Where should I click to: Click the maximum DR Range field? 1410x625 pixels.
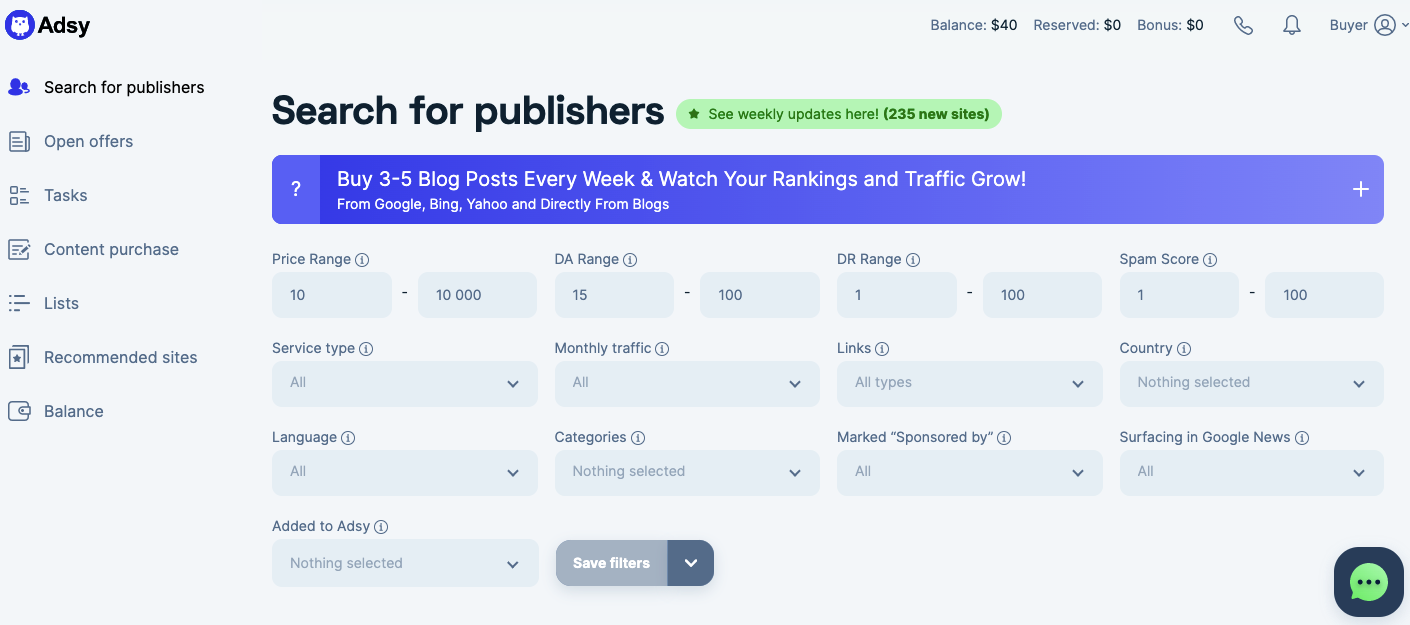pos(1042,295)
